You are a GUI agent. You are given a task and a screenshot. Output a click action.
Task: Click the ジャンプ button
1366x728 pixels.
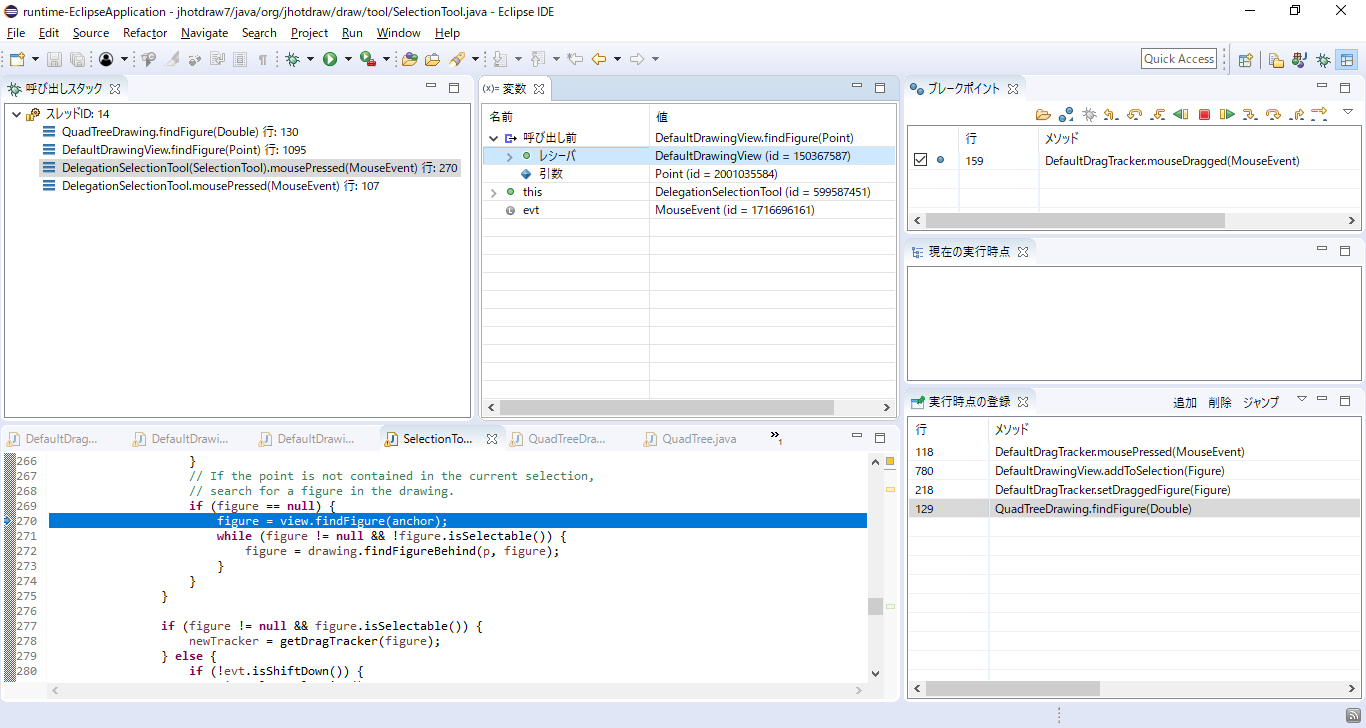point(1261,402)
